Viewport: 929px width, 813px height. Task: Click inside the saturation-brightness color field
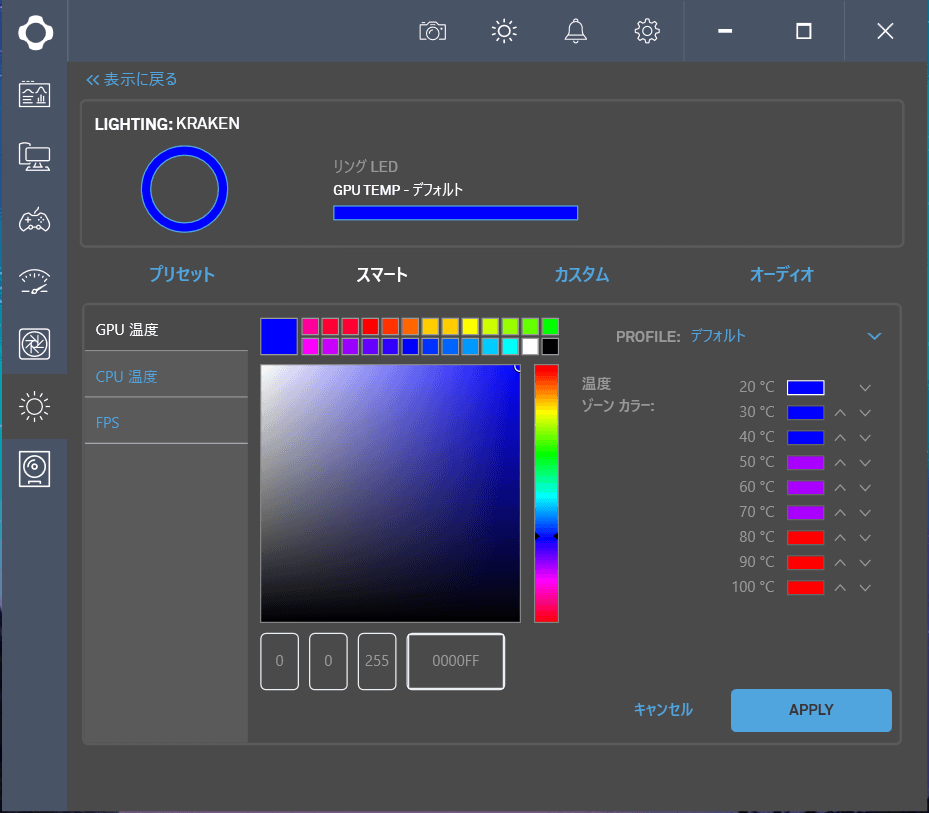pyautogui.click(x=390, y=494)
